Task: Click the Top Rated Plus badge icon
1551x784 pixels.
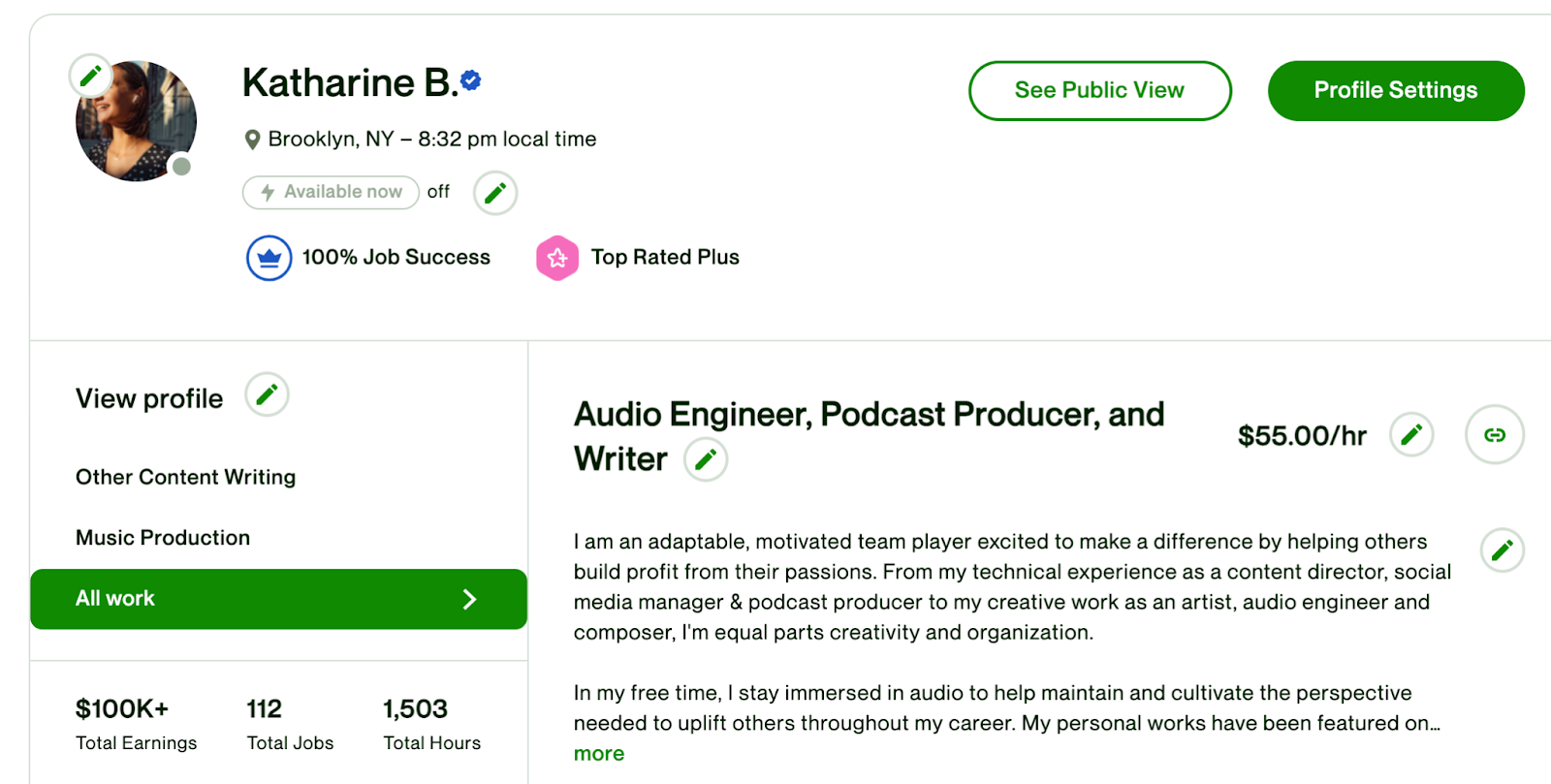Action: [x=557, y=258]
